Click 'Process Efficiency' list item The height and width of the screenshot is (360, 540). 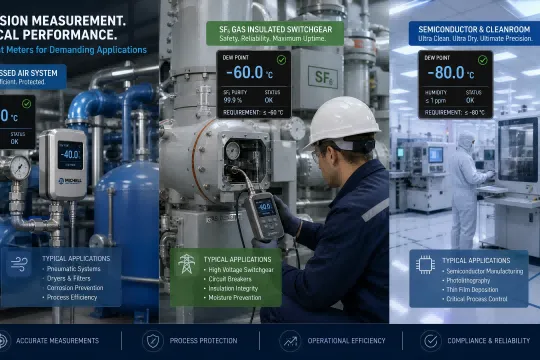coord(72,297)
